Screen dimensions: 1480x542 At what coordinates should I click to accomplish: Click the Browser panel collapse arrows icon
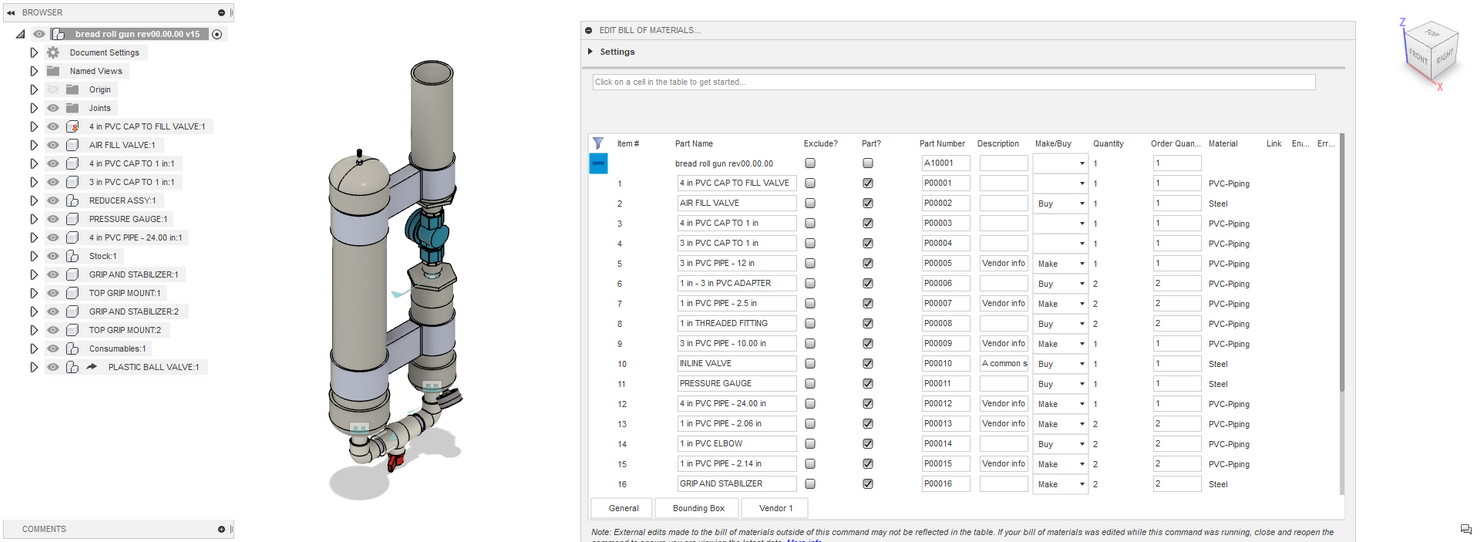click(10, 12)
